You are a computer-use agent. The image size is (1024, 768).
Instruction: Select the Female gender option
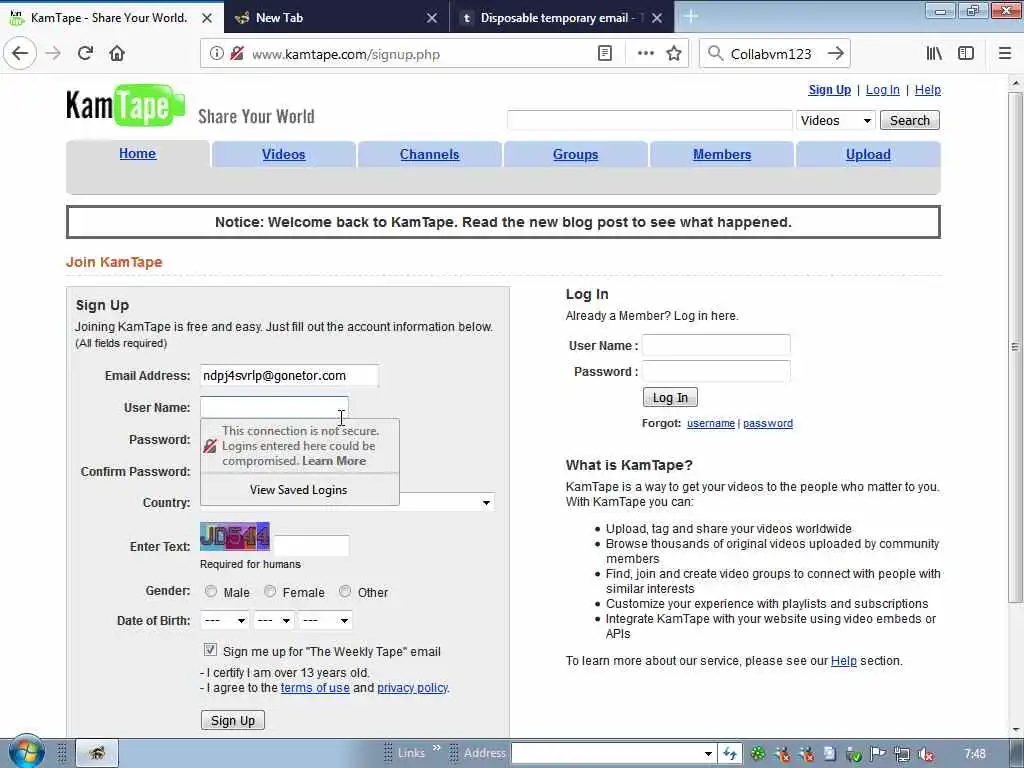[270, 591]
